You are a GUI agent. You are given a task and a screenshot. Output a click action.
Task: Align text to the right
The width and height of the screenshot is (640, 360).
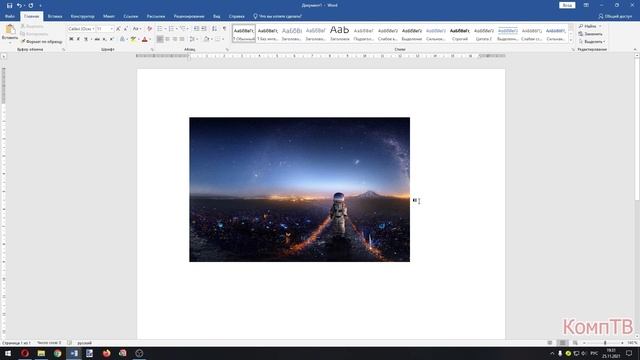pos(175,39)
